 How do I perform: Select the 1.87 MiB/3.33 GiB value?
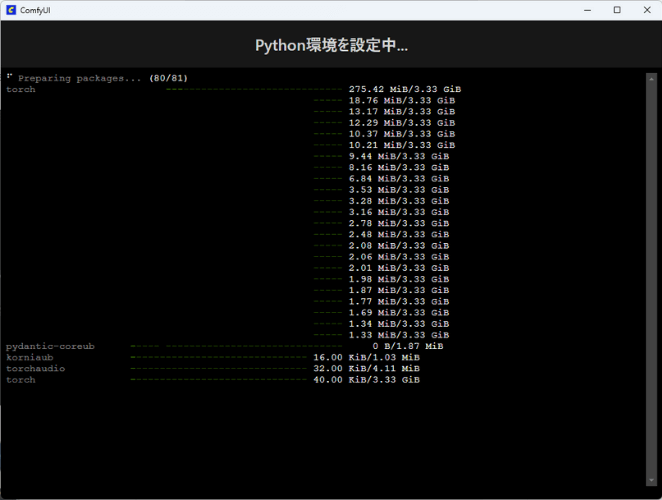click(399, 291)
